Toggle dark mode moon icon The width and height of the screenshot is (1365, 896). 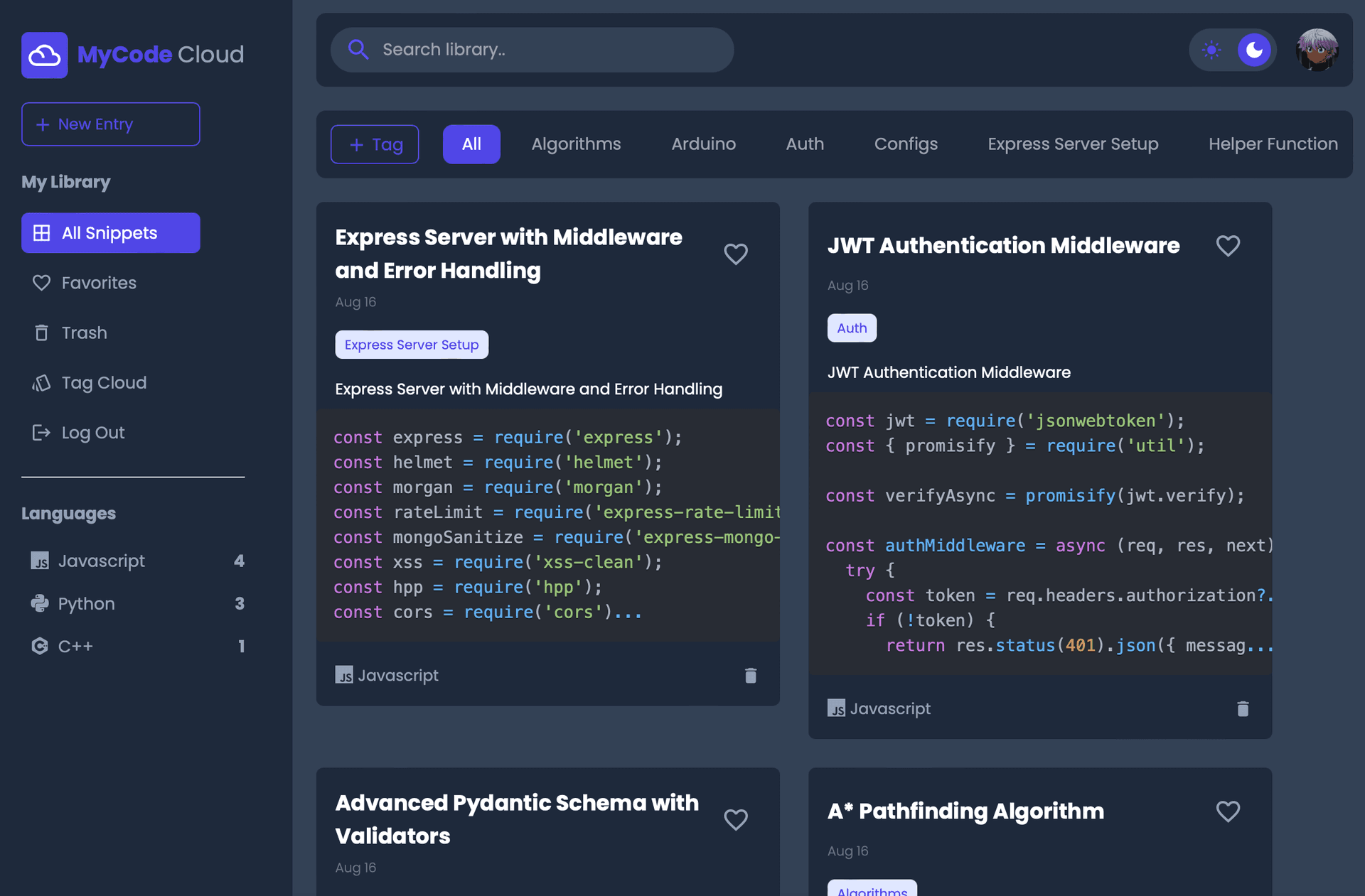coord(1254,48)
